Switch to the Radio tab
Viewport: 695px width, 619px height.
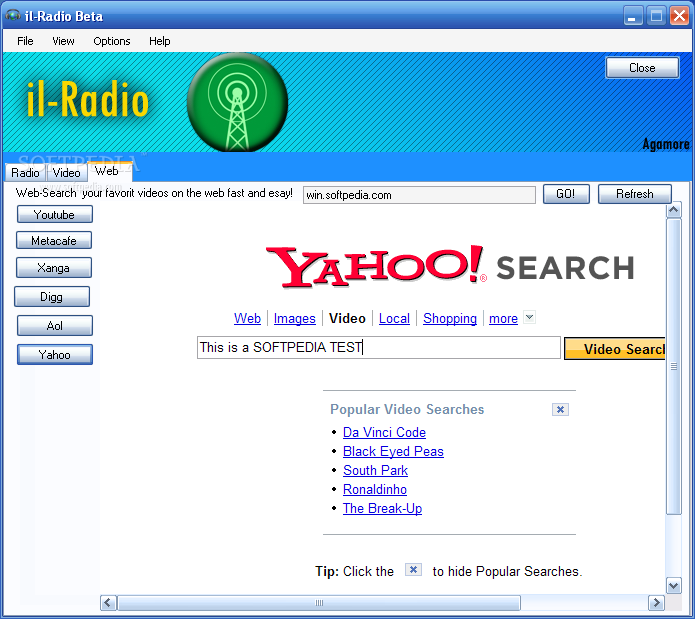coord(25,172)
